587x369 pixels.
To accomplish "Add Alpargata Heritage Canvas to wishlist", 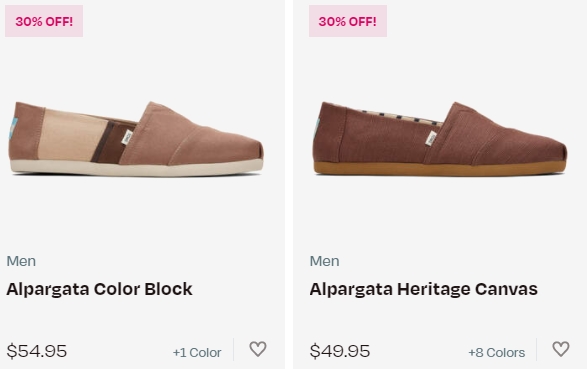I will pos(561,349).
